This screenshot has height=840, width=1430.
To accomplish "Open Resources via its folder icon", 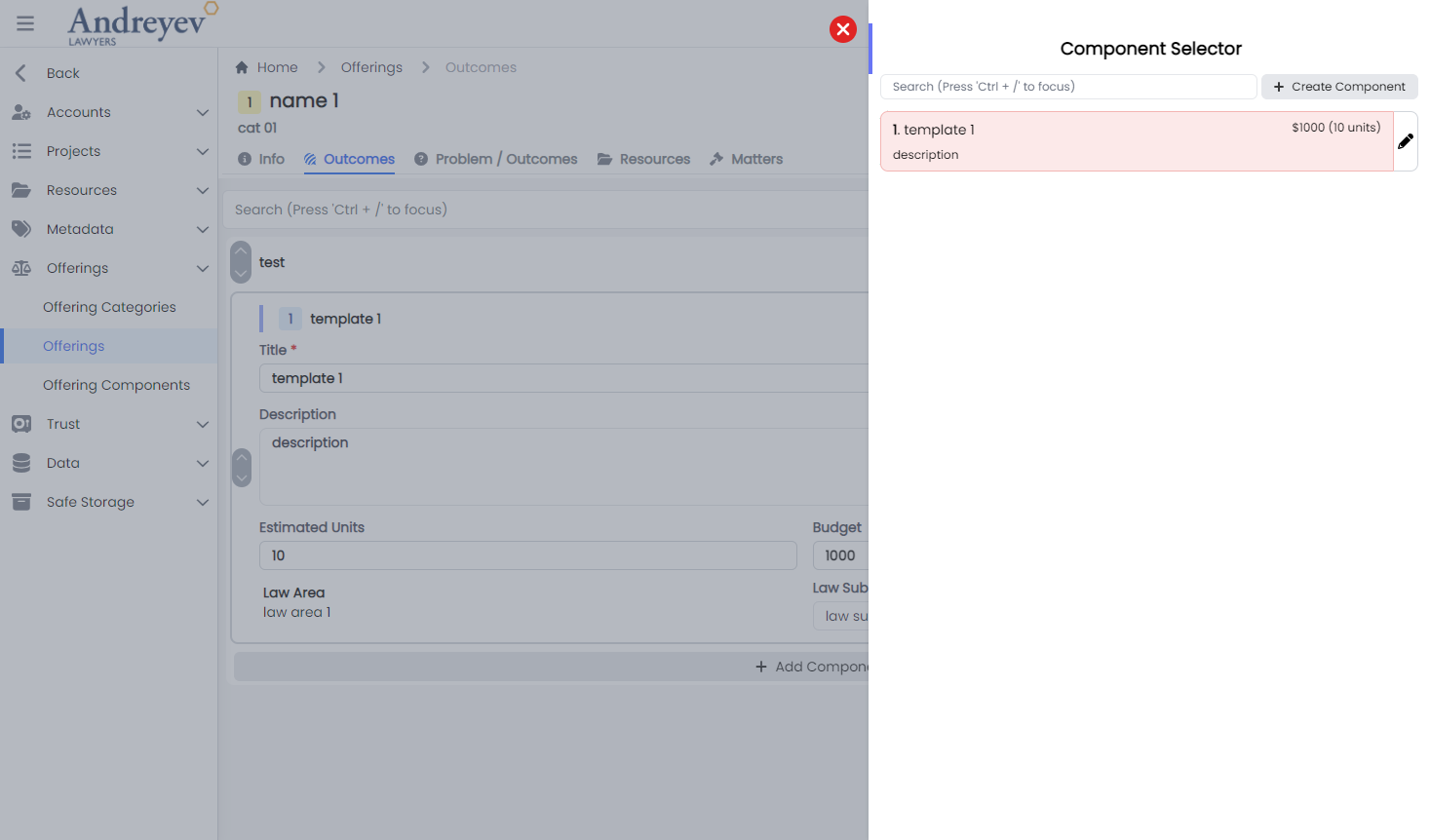I will pos(20,190).
